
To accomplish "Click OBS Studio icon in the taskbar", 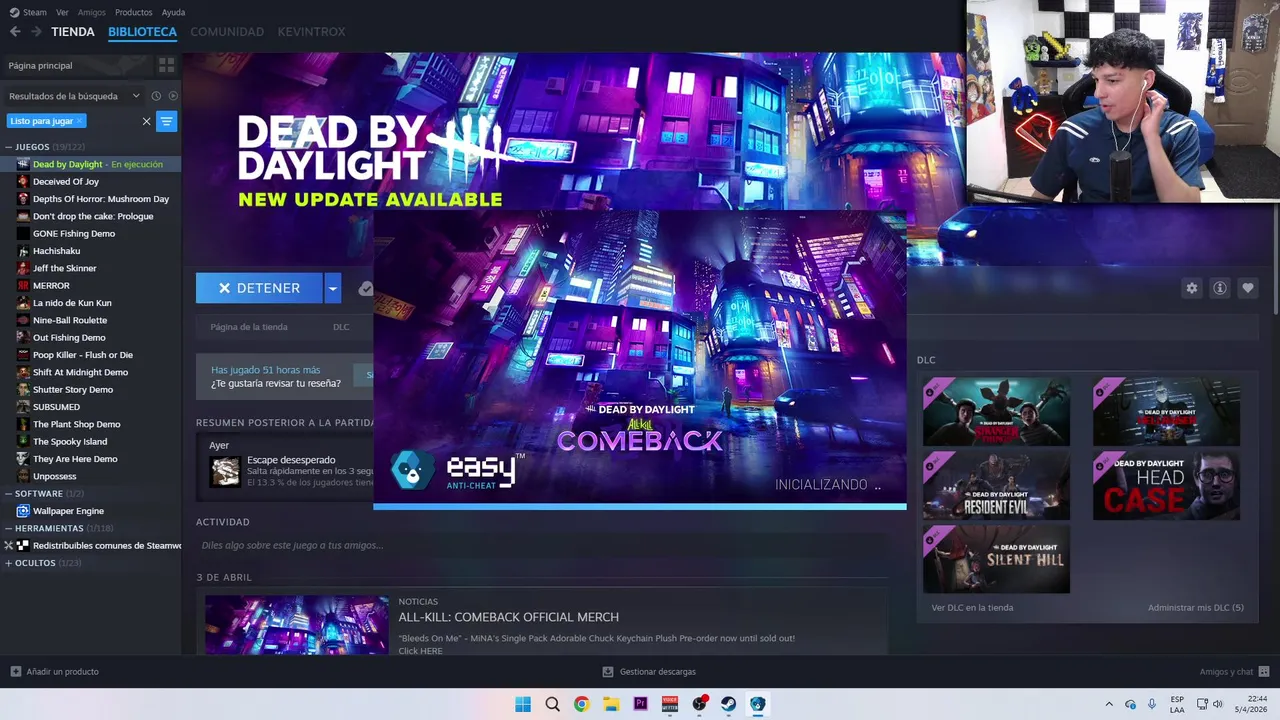I will [699, 704].
